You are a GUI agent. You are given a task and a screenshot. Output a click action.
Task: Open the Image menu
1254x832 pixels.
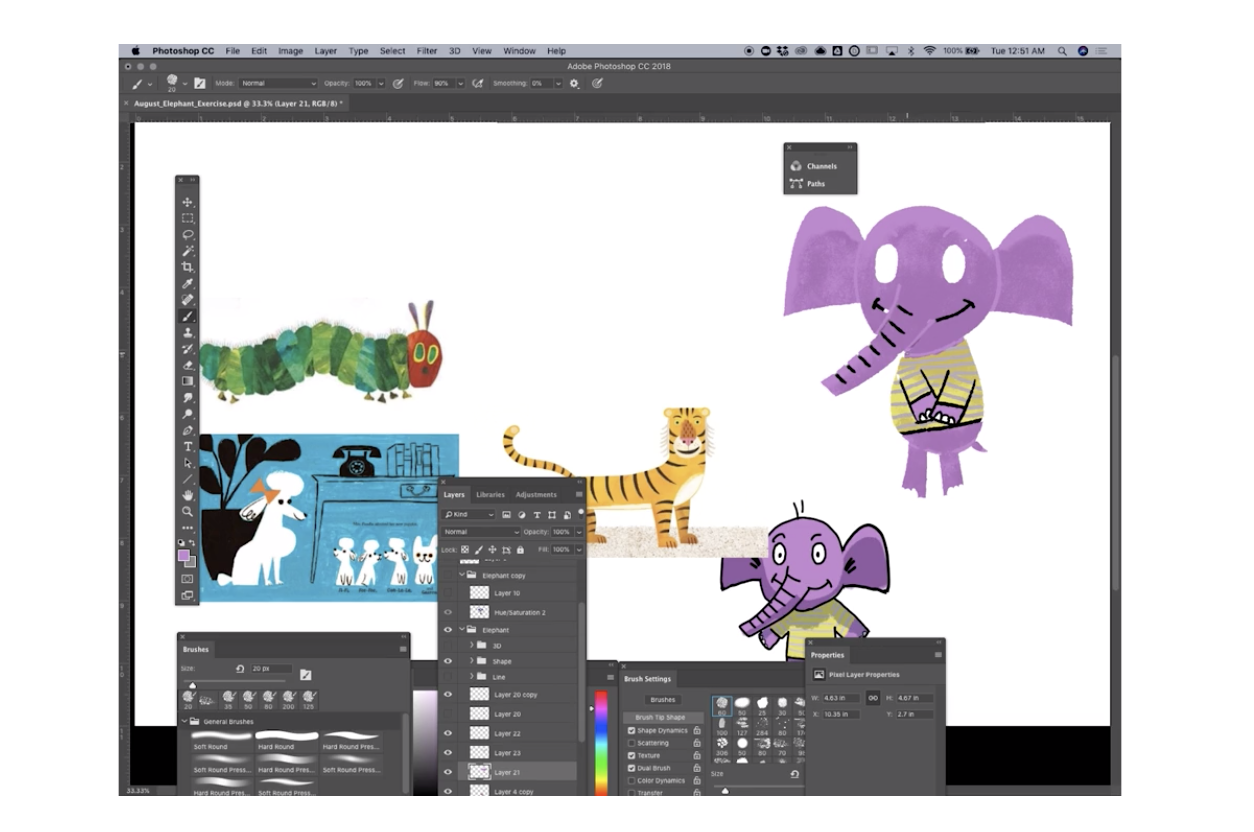point(290,51)
